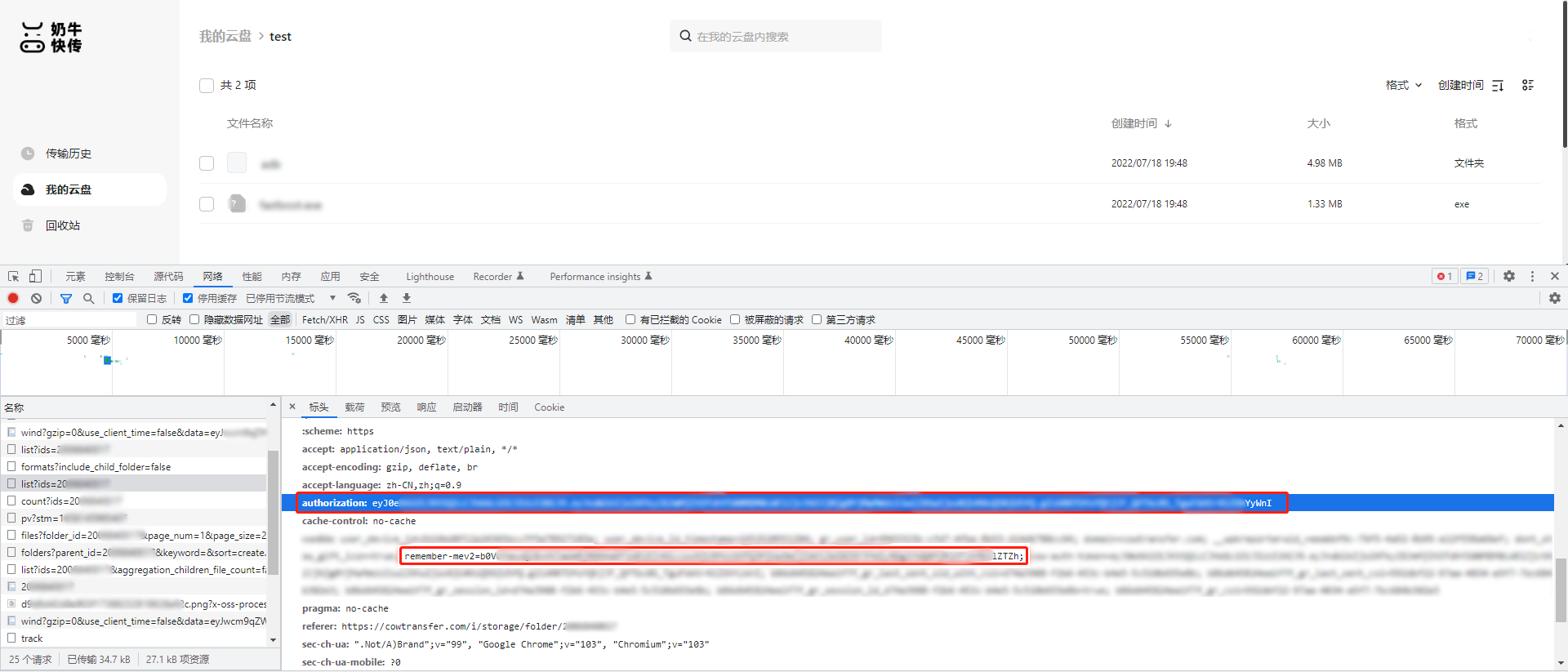The width and height of the screenshot is (1568, 672).
Task: Clear the network log
Action: click(36, 298)
